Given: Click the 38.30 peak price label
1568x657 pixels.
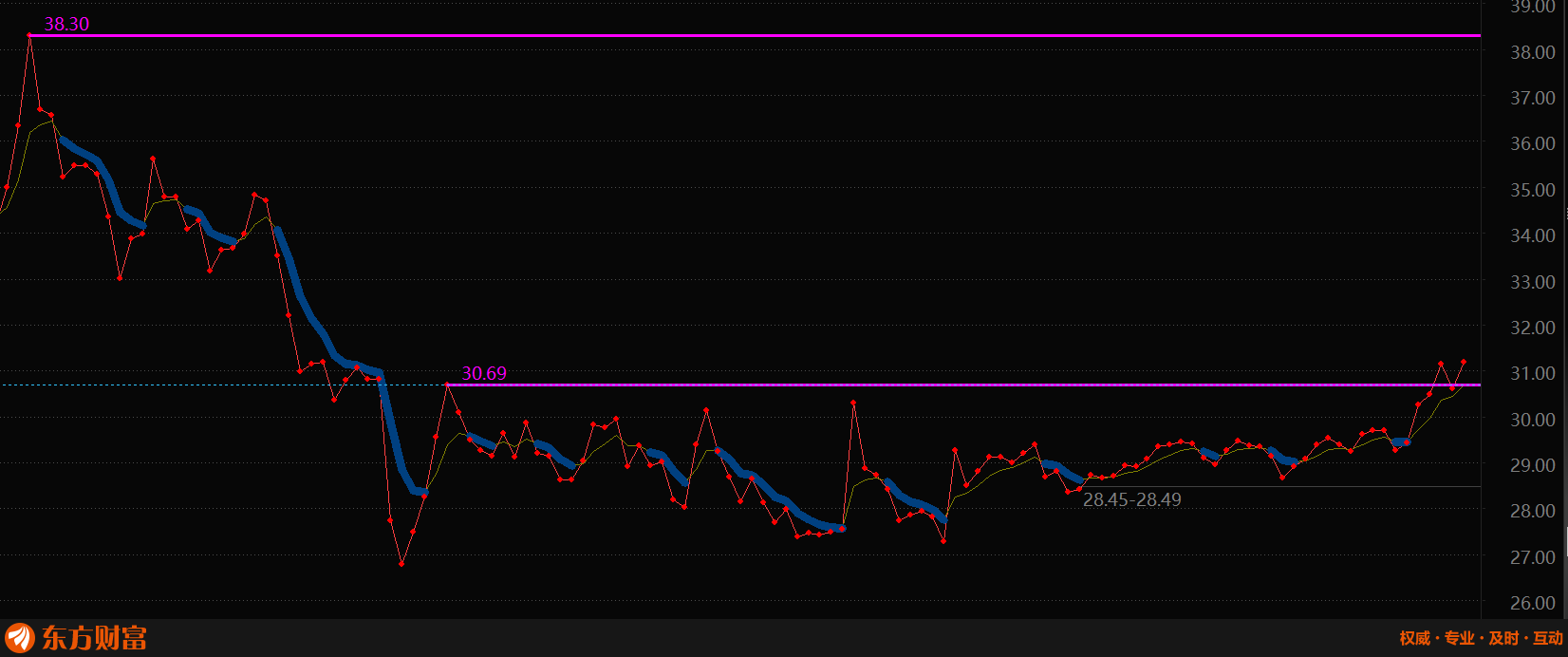Looking at the screenshot, I should tap(66, 24).
